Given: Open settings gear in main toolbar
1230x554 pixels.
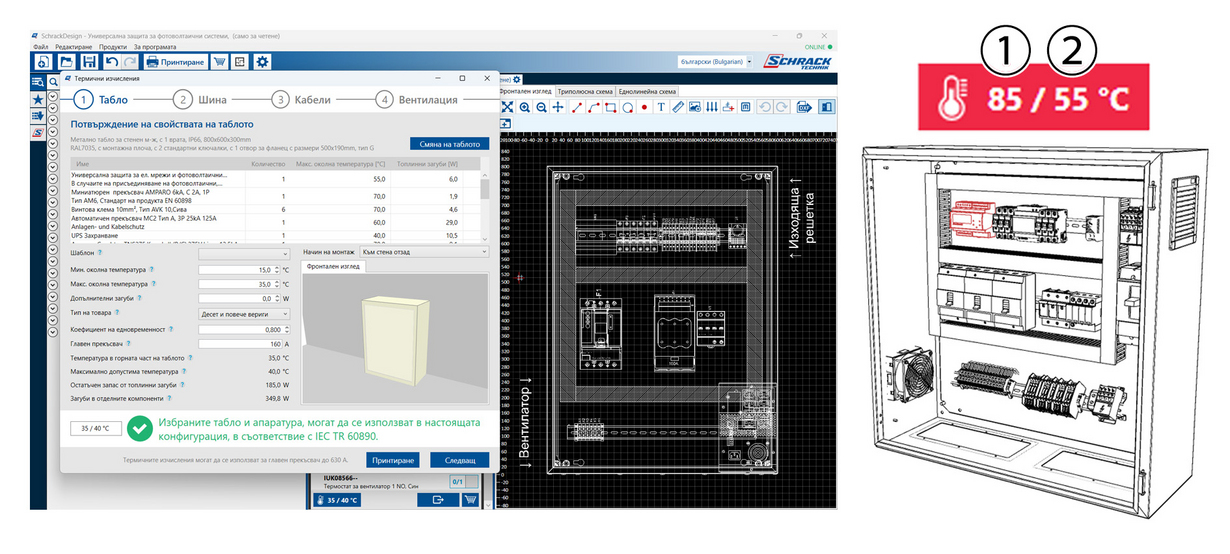Looking at the screenshot, I should 262,62.
